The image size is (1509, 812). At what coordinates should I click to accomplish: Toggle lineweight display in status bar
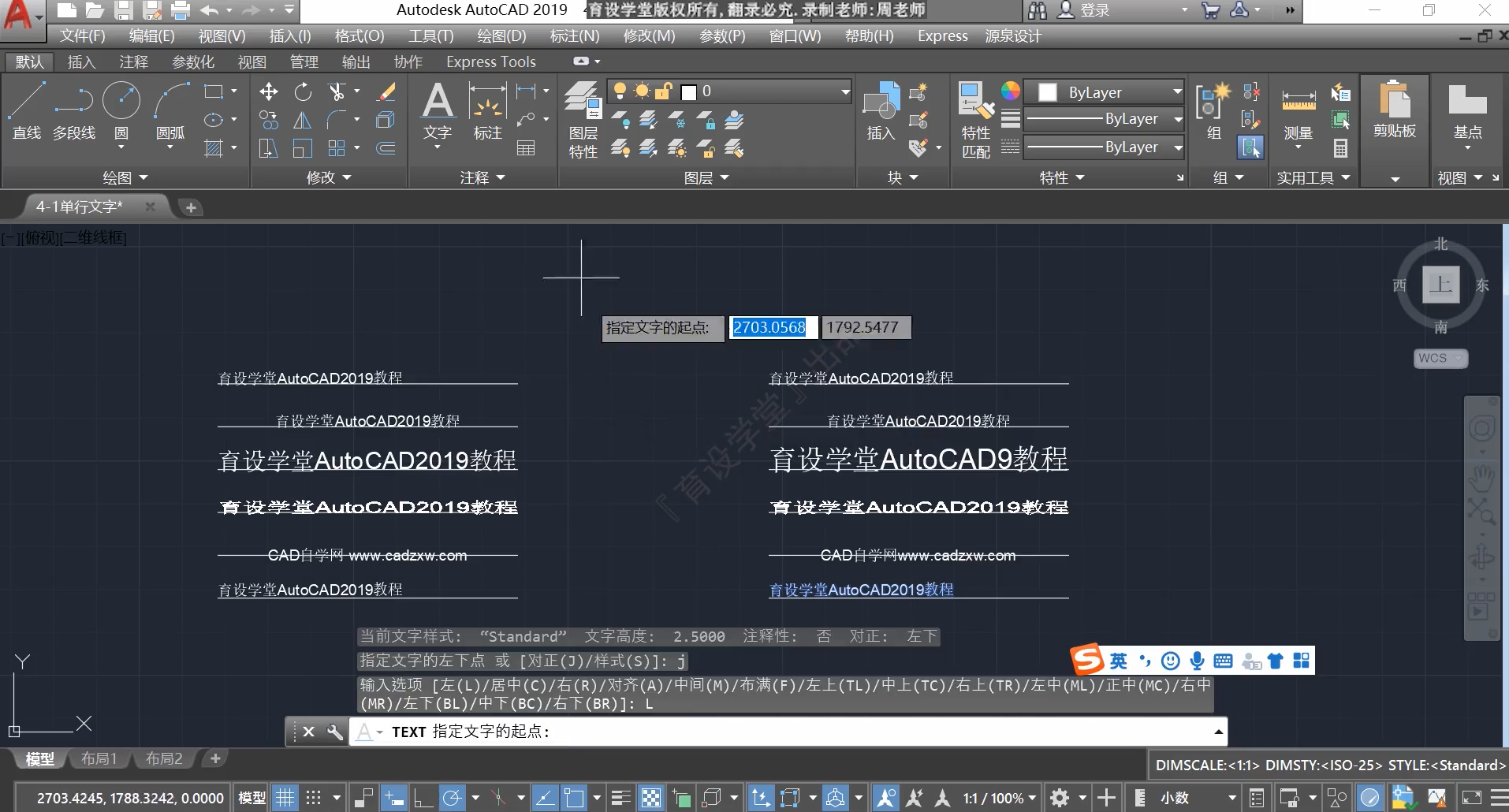pyautogui.click(x=621, y=798)
